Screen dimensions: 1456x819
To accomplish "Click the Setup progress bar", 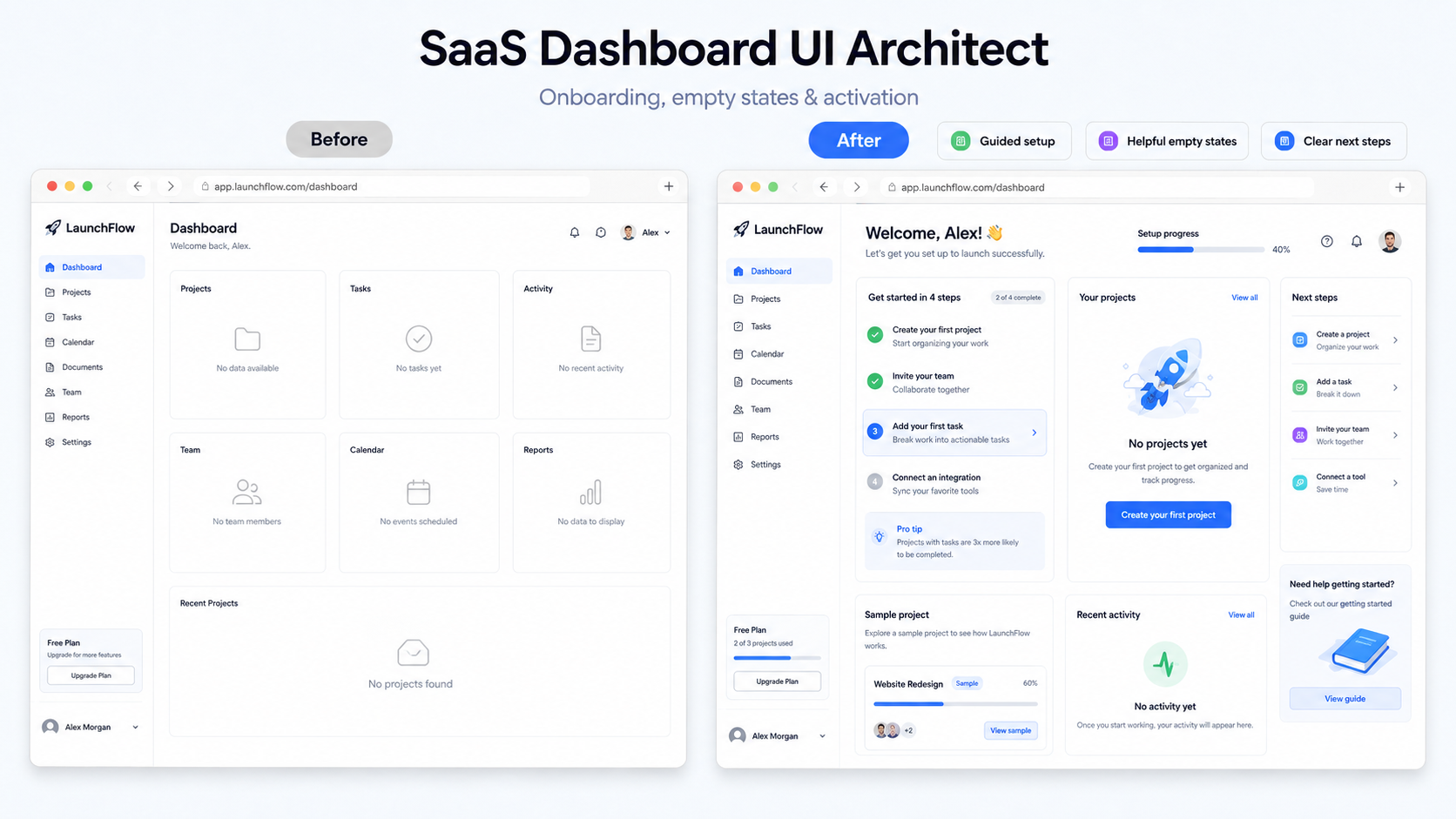I will point(1201,250).
